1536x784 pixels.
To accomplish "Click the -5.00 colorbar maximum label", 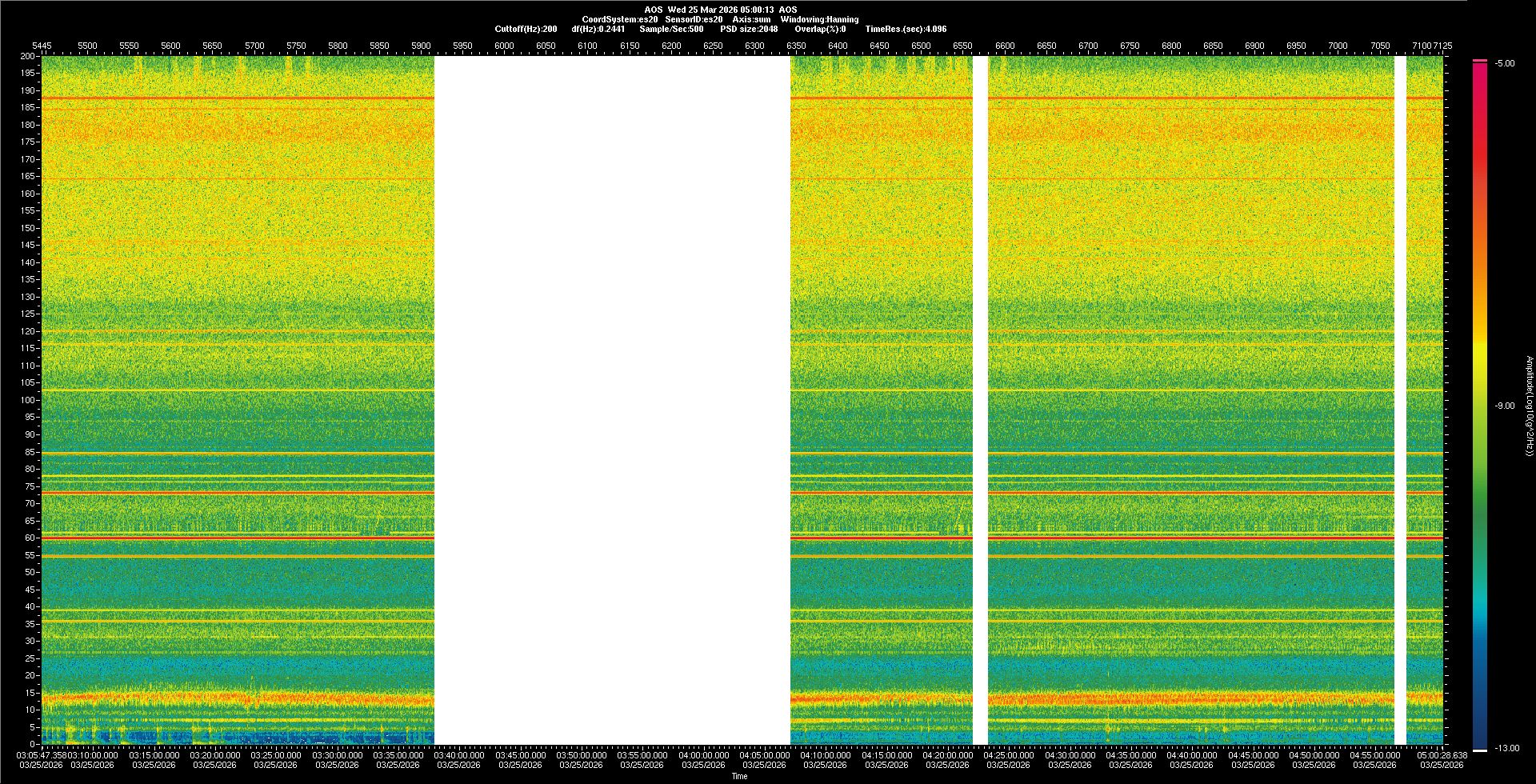I will point(1504,64).
